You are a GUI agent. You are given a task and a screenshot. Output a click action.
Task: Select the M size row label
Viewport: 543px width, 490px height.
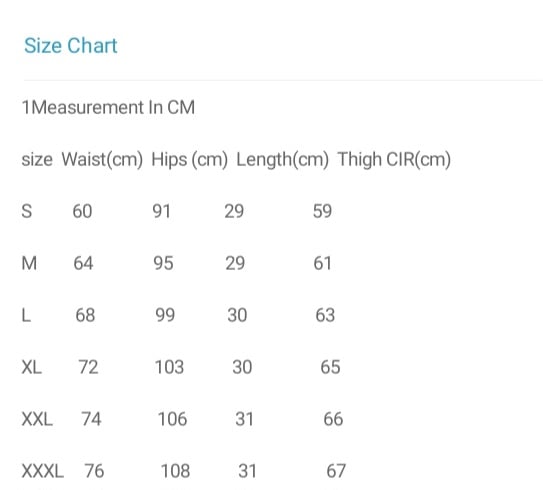point(29,263)
